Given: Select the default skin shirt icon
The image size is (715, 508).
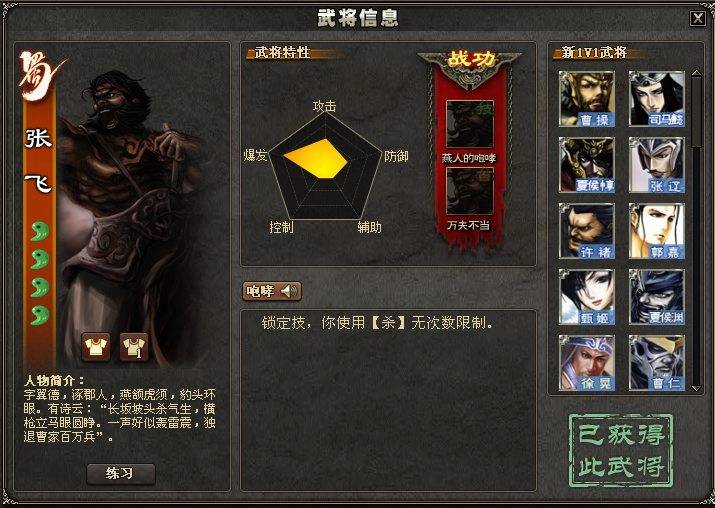Looking at the screenshot, I should (x=96, y=347).
